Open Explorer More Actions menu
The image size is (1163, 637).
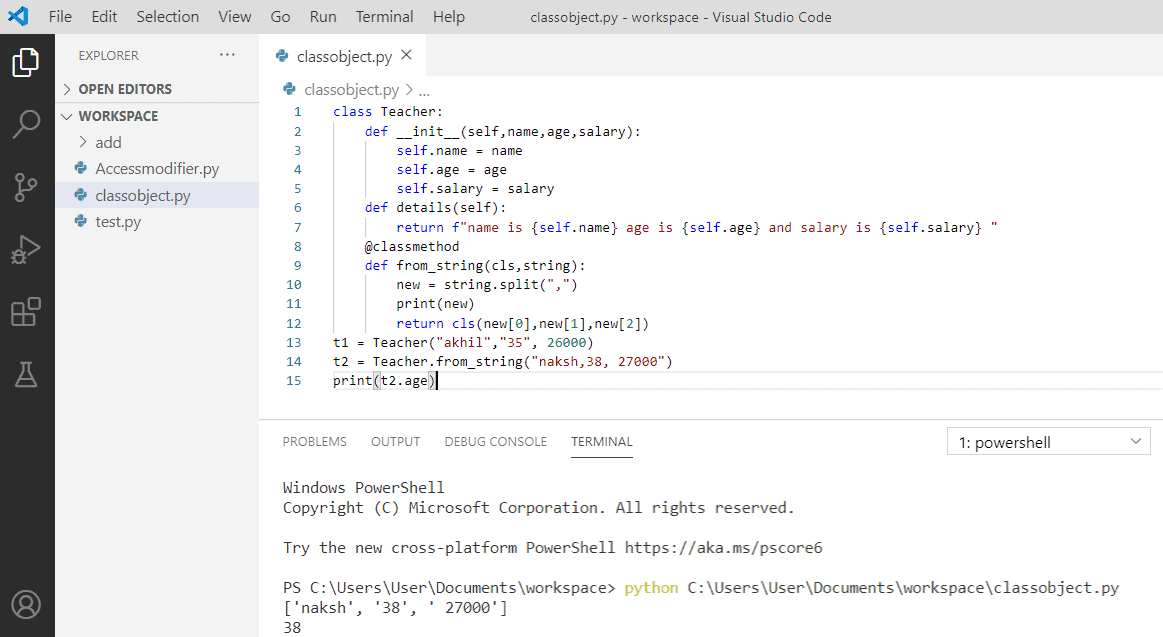227,55
